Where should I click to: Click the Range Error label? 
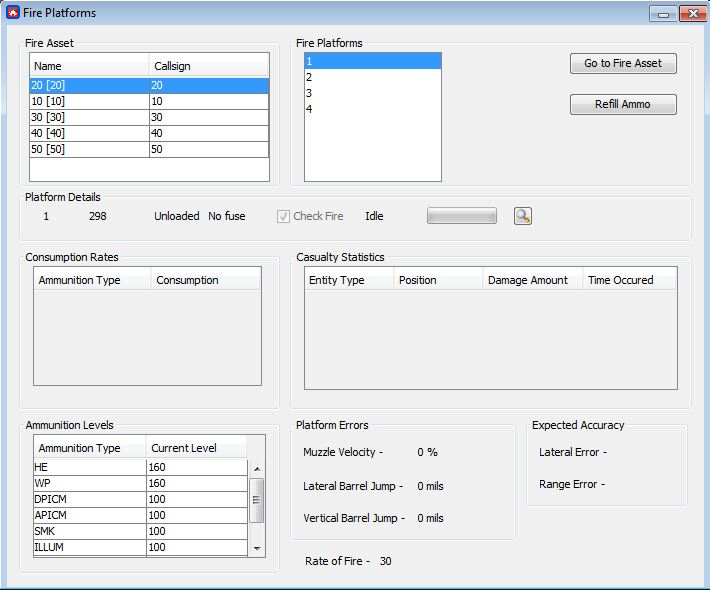572,484
